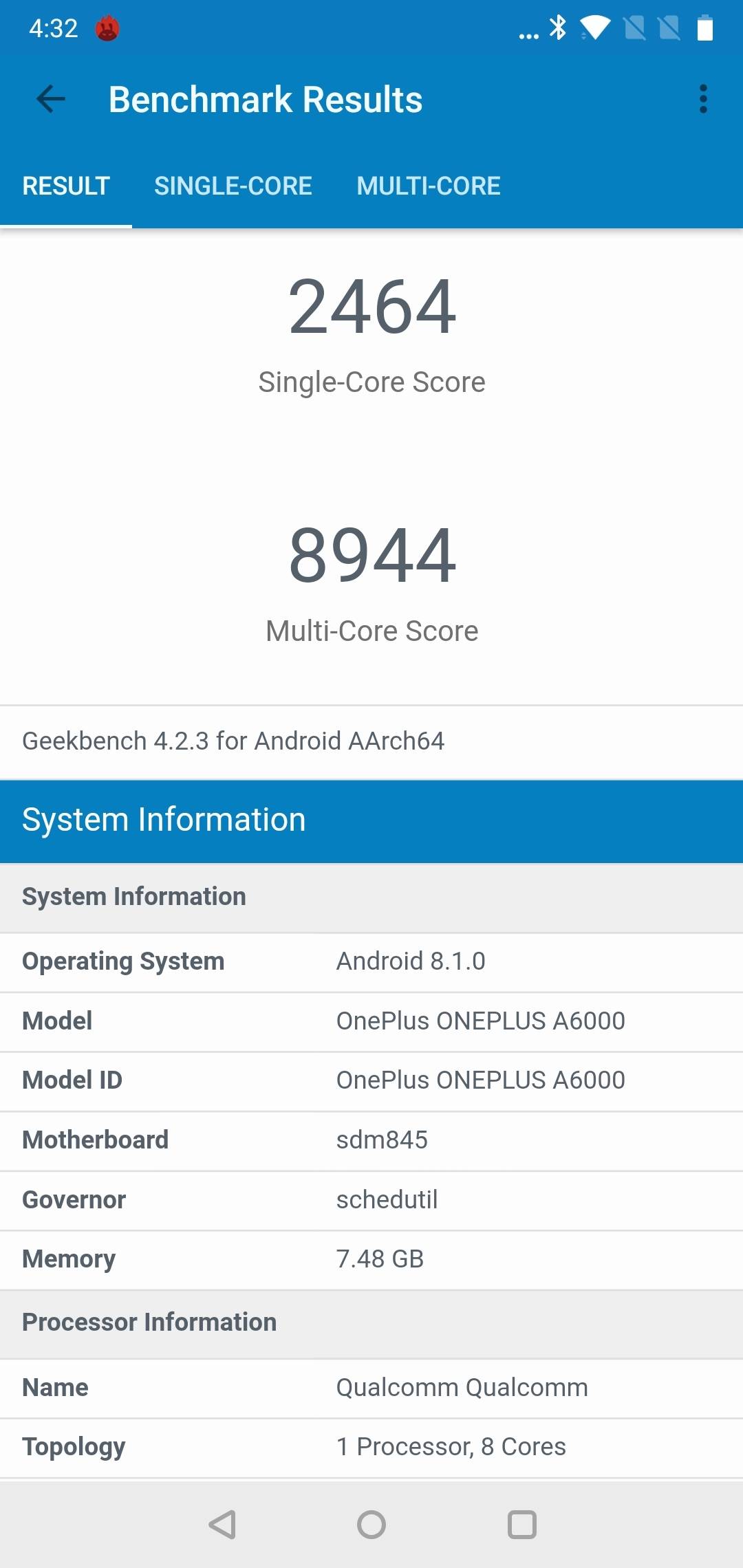Tap the Model ID row's ONEPLUS A6000 value

click(x=481, y=1080)
